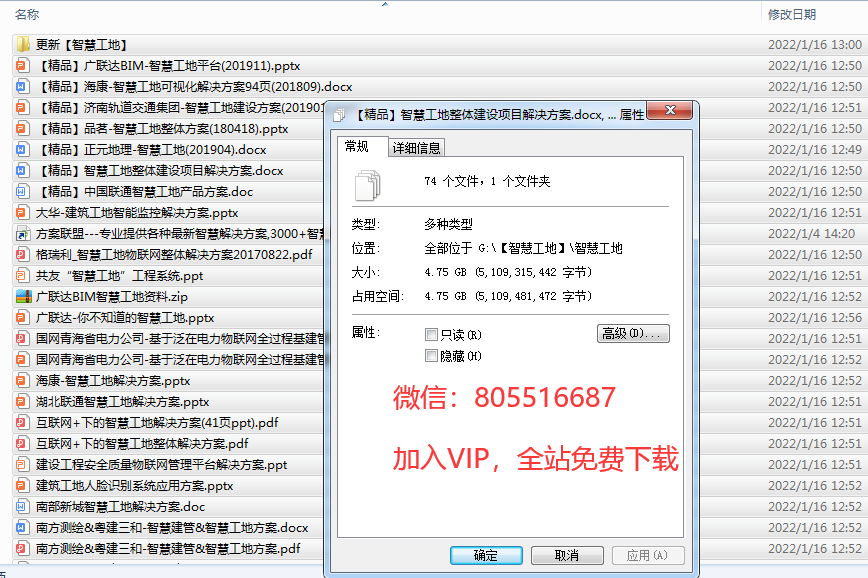Viewport: 868px width, 578px height.
Task: Select the 更新【智慧工地】 folder name
Action: [83, 44]
